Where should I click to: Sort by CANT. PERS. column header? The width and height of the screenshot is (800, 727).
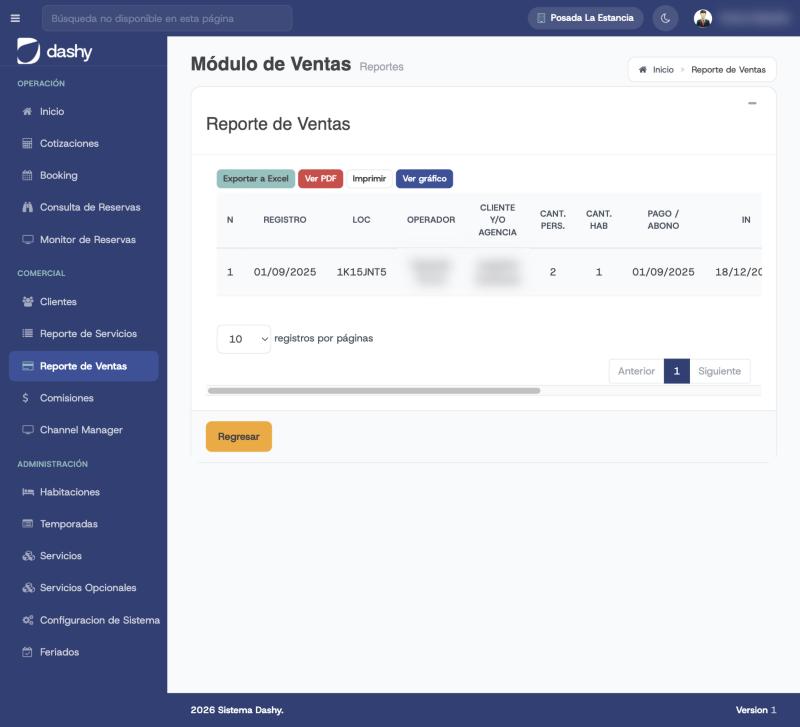[x=553, y=220]
